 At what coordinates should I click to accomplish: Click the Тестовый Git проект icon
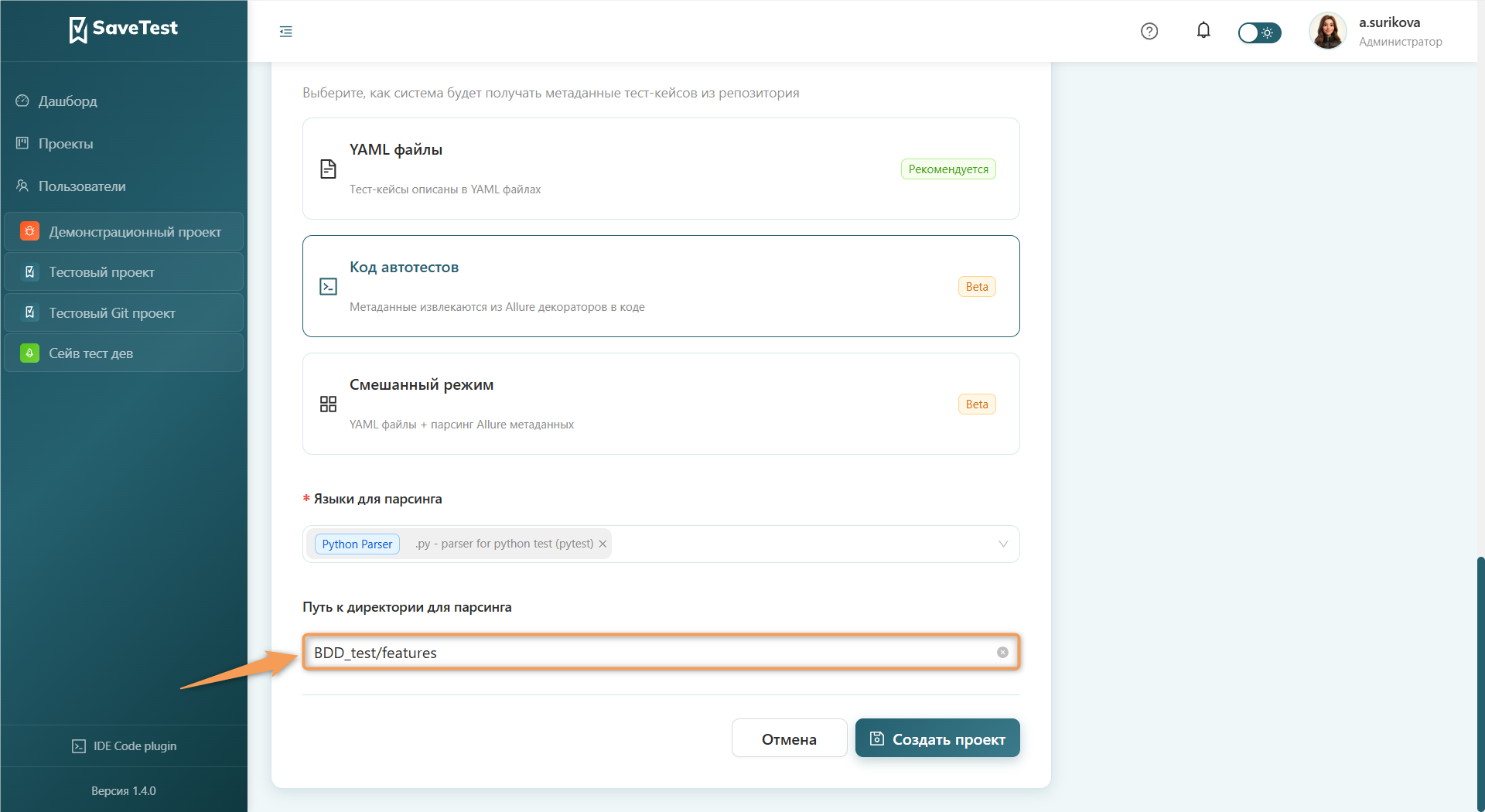[x=29, y=312]
